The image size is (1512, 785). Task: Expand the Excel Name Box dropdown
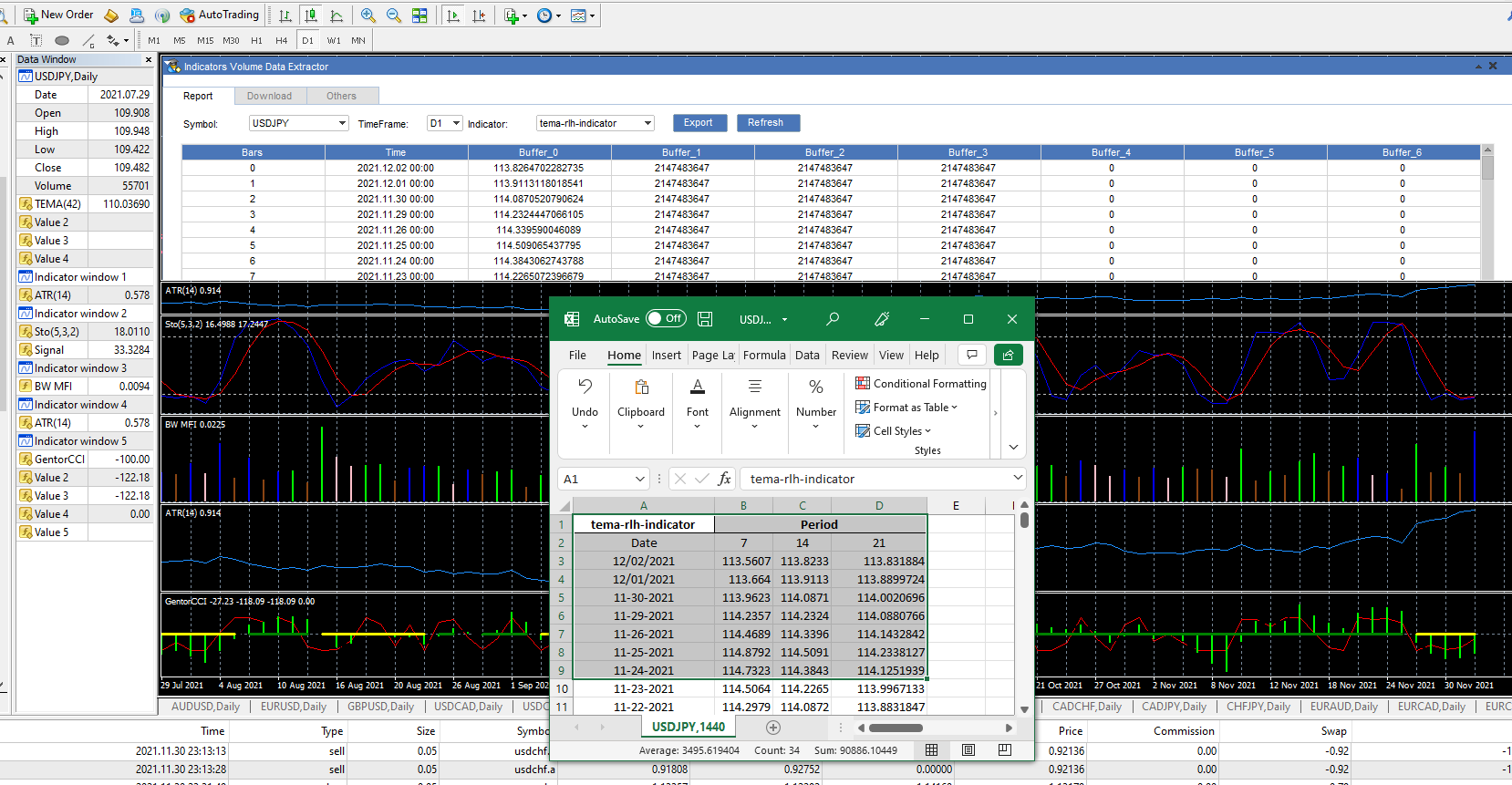click(x=639, y=479)
